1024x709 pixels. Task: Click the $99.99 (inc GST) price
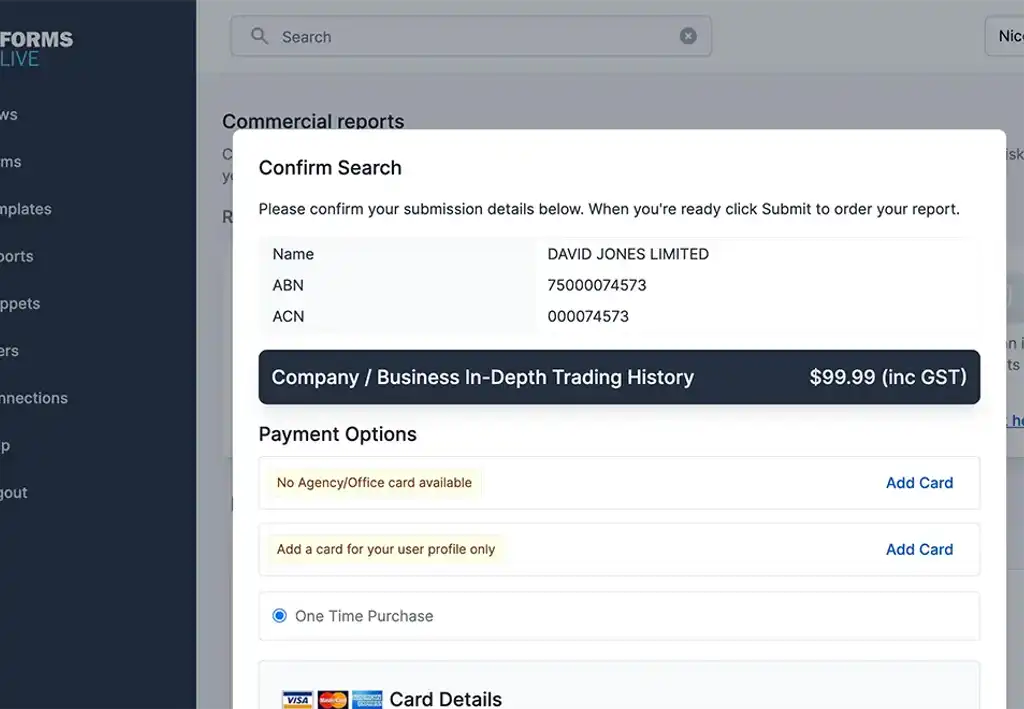(888, 377)
